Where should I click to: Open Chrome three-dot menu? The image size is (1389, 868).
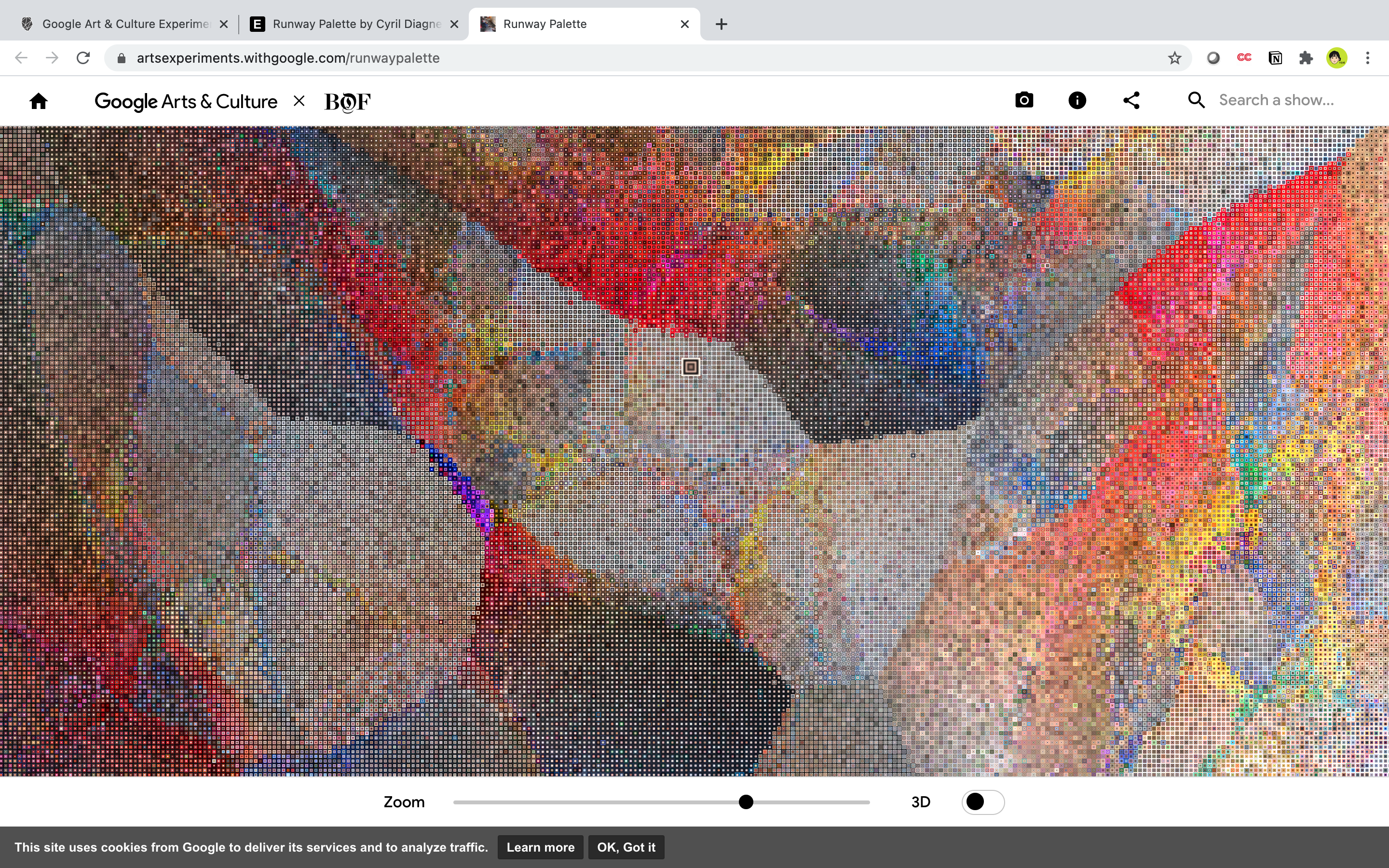click(1368, 58)
